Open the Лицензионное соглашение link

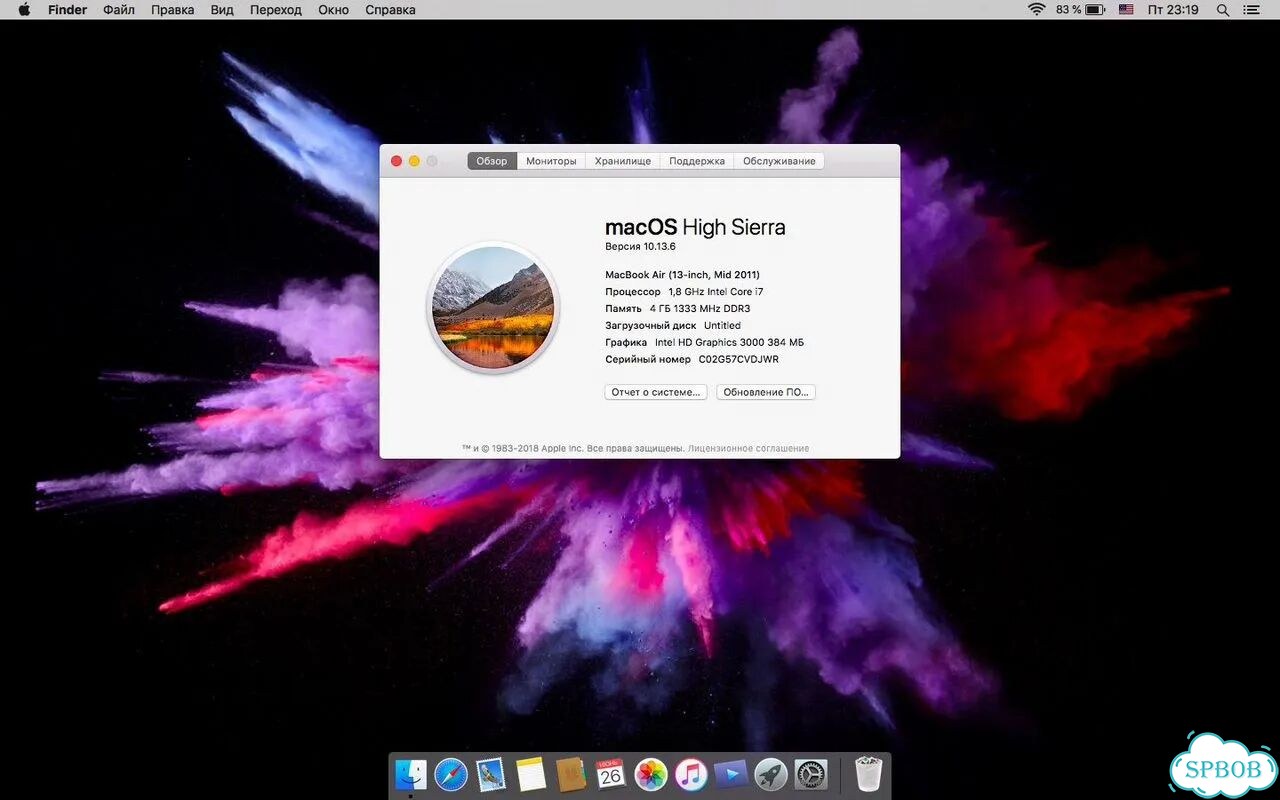[x=749, y=449]
